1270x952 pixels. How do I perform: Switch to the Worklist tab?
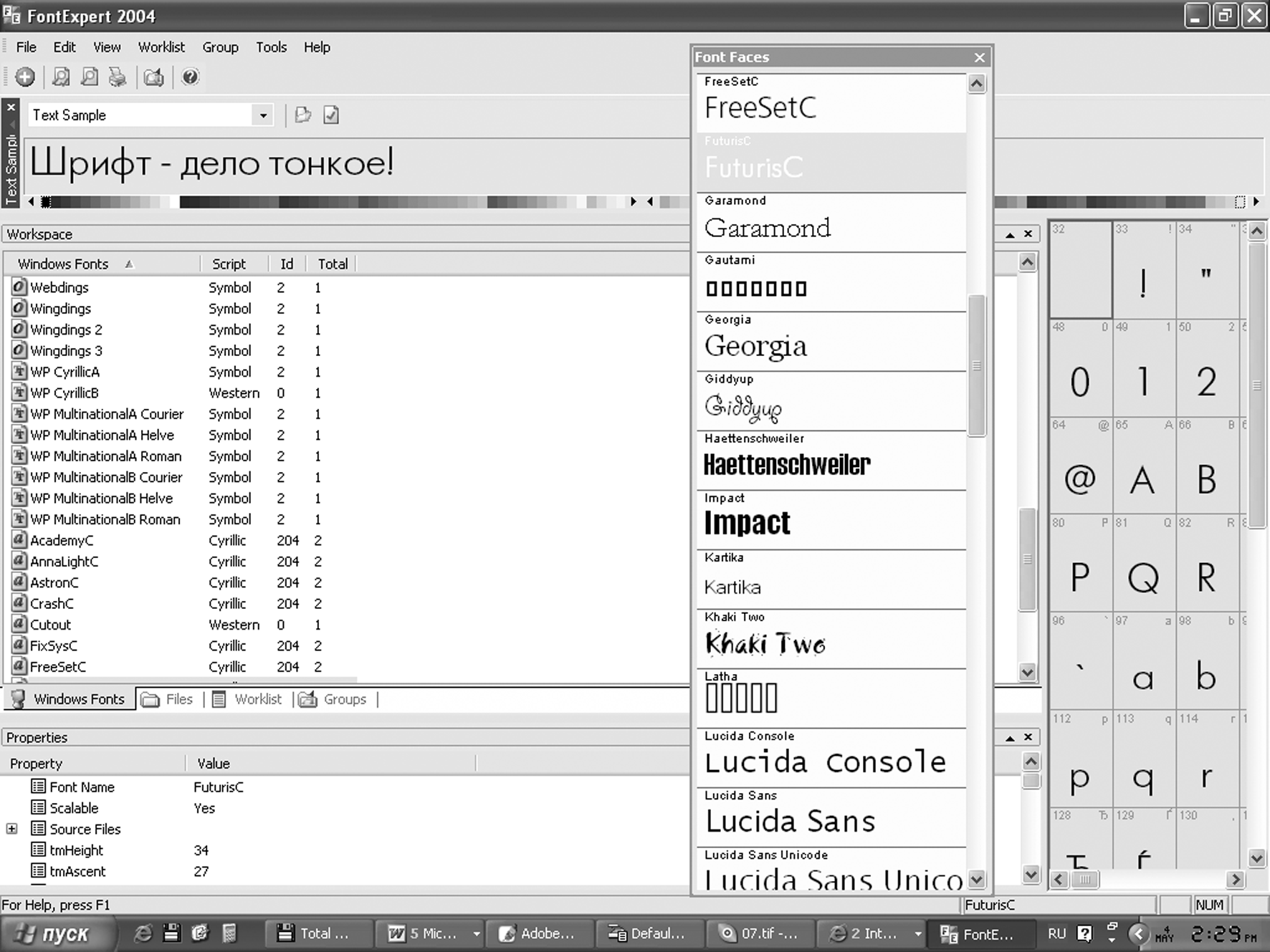[249, 699]
